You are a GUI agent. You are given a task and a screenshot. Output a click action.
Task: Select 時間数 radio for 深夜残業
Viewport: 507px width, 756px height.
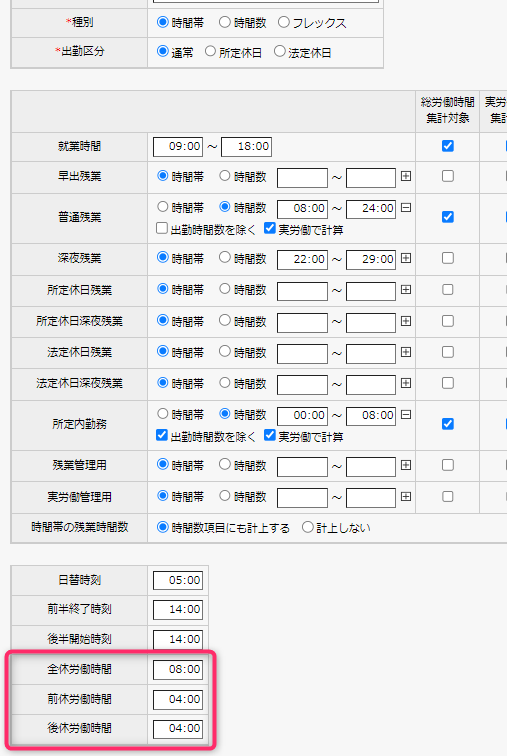(225, 257)
